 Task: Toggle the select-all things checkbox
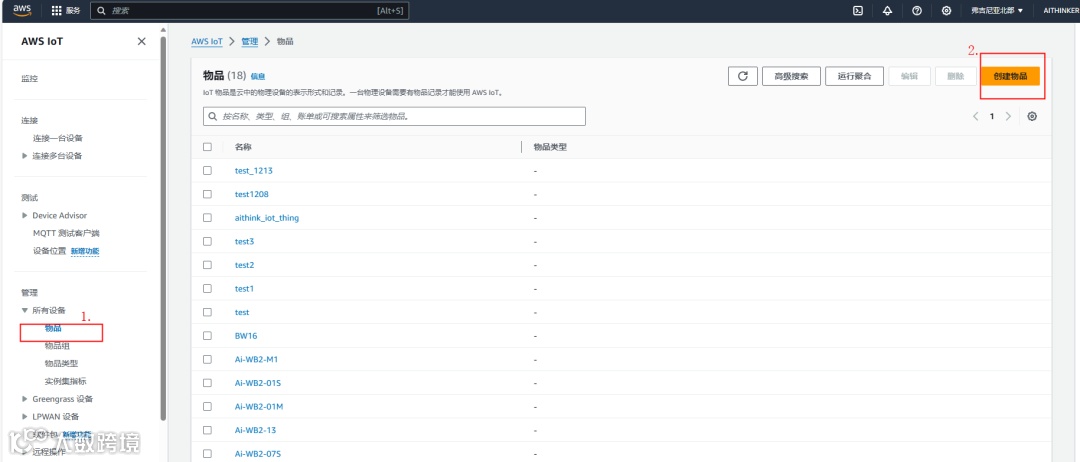(207, 147)
